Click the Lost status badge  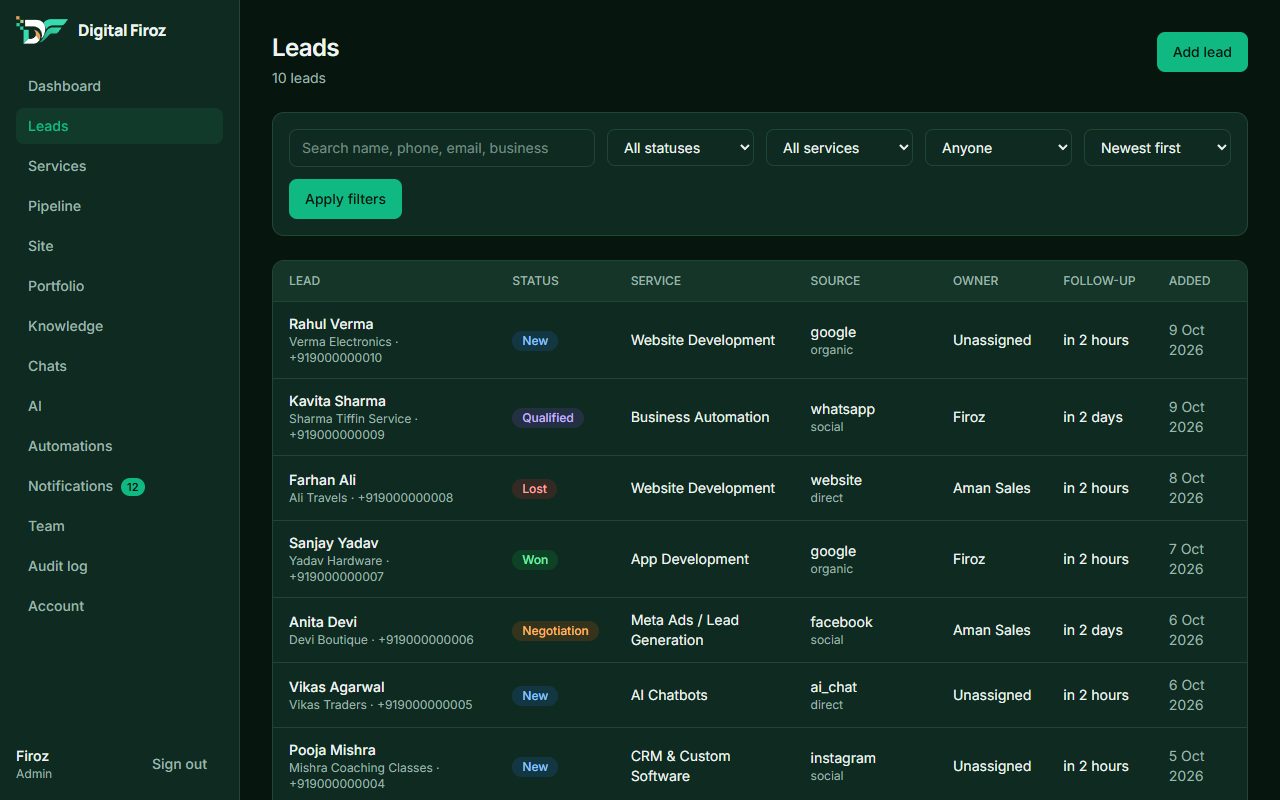point(535,489)
